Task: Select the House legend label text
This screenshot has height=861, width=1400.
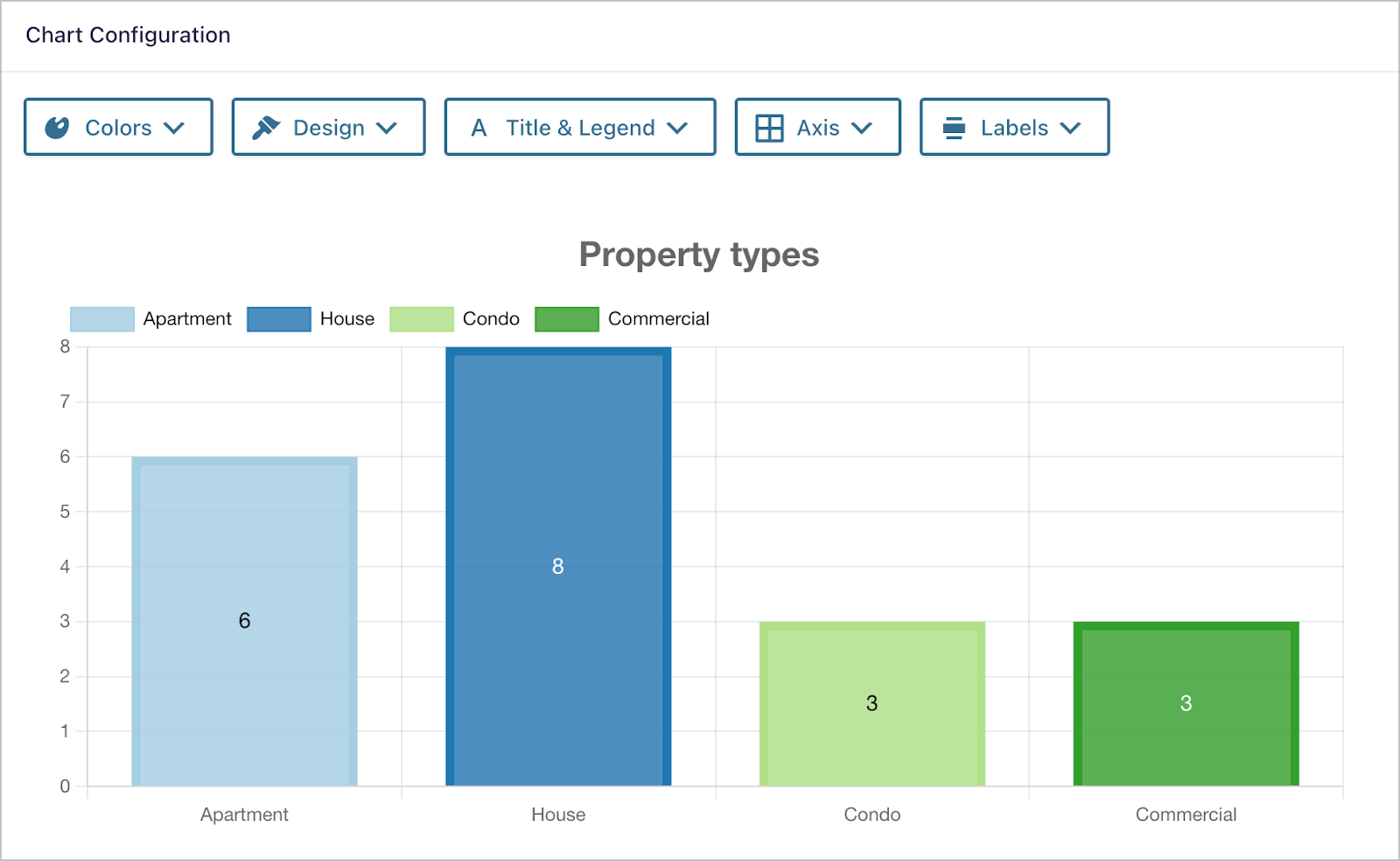Action: pyautogui.click(x=346, y=318)
